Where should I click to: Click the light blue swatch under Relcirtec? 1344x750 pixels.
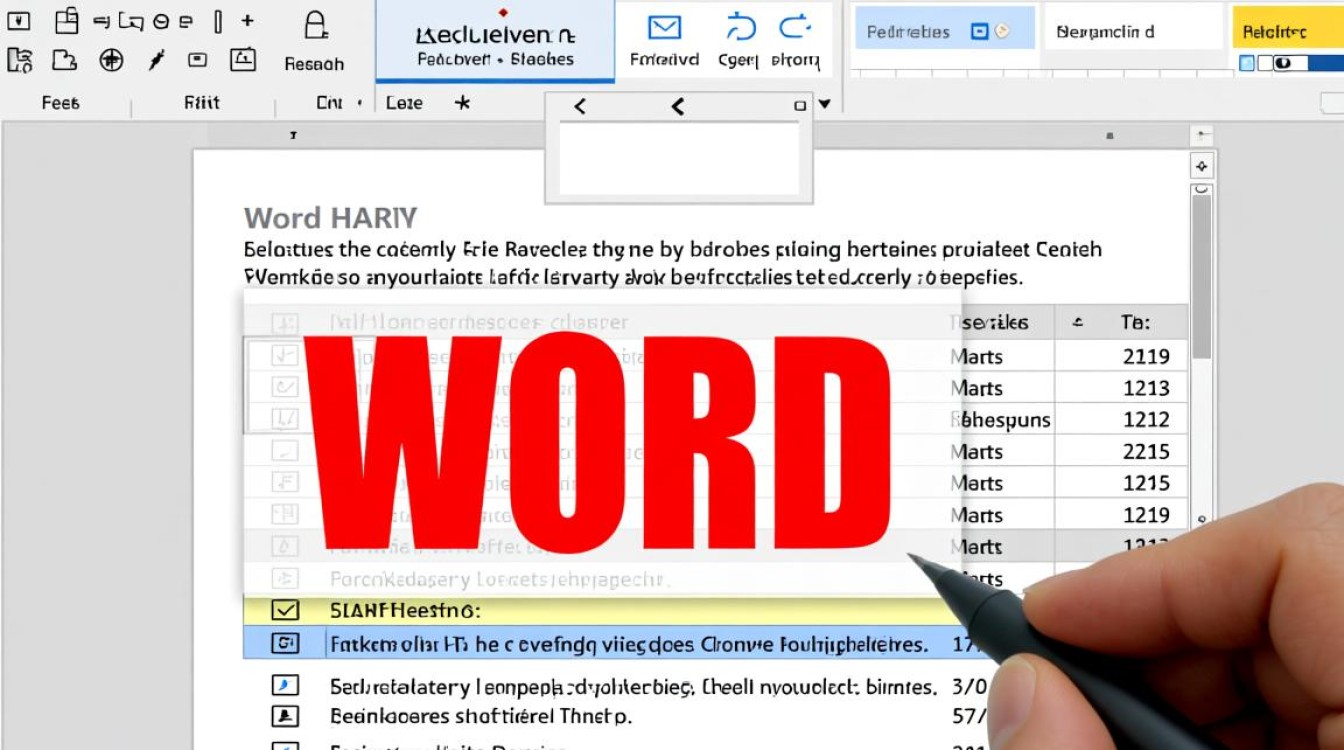[1247, 63]
